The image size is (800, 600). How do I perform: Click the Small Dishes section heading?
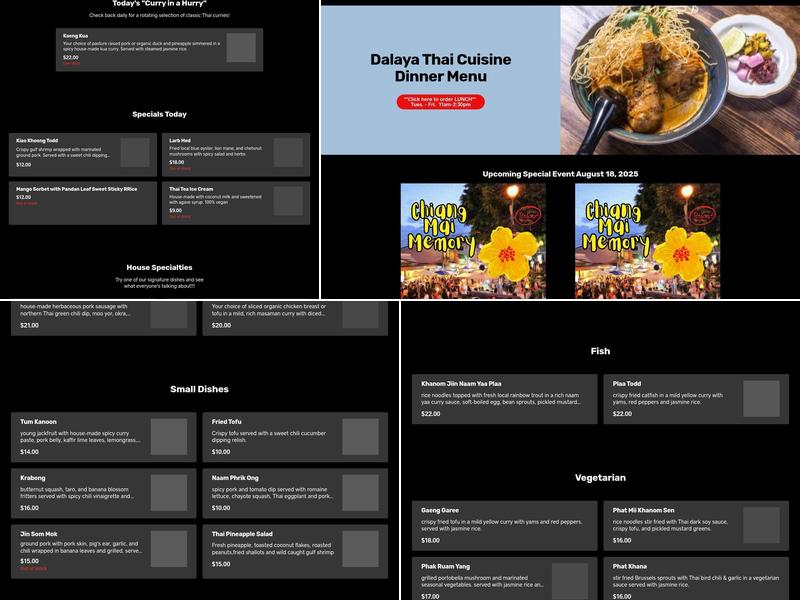point(199,389)
